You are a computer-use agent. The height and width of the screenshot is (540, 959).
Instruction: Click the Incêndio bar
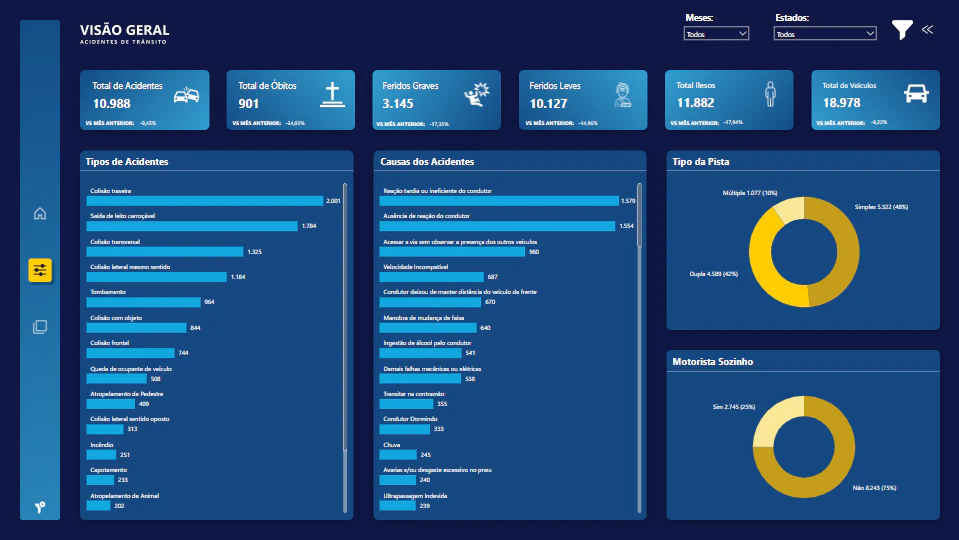click(x=102, y=454)
